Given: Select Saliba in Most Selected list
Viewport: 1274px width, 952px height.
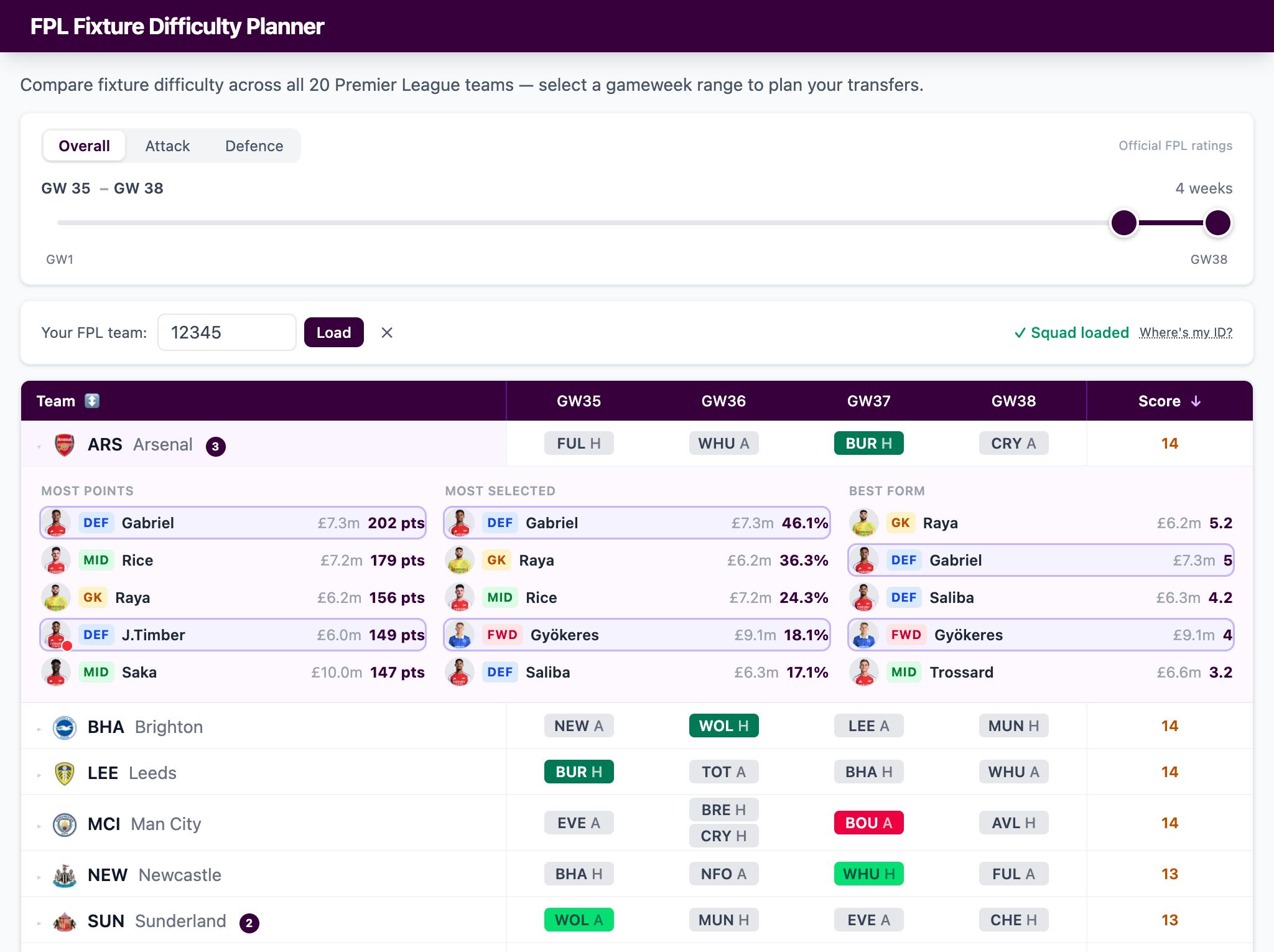Looking at the screenshot, I should pyautogui.click(x=637, y=672).
